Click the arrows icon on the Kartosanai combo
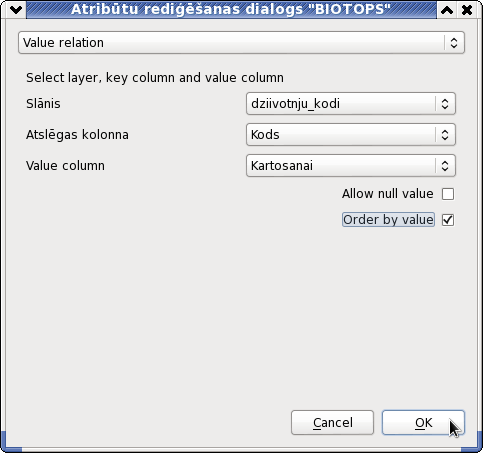Image resolution: width=483 pixels, height=453 pixels. tap(445, 166)
